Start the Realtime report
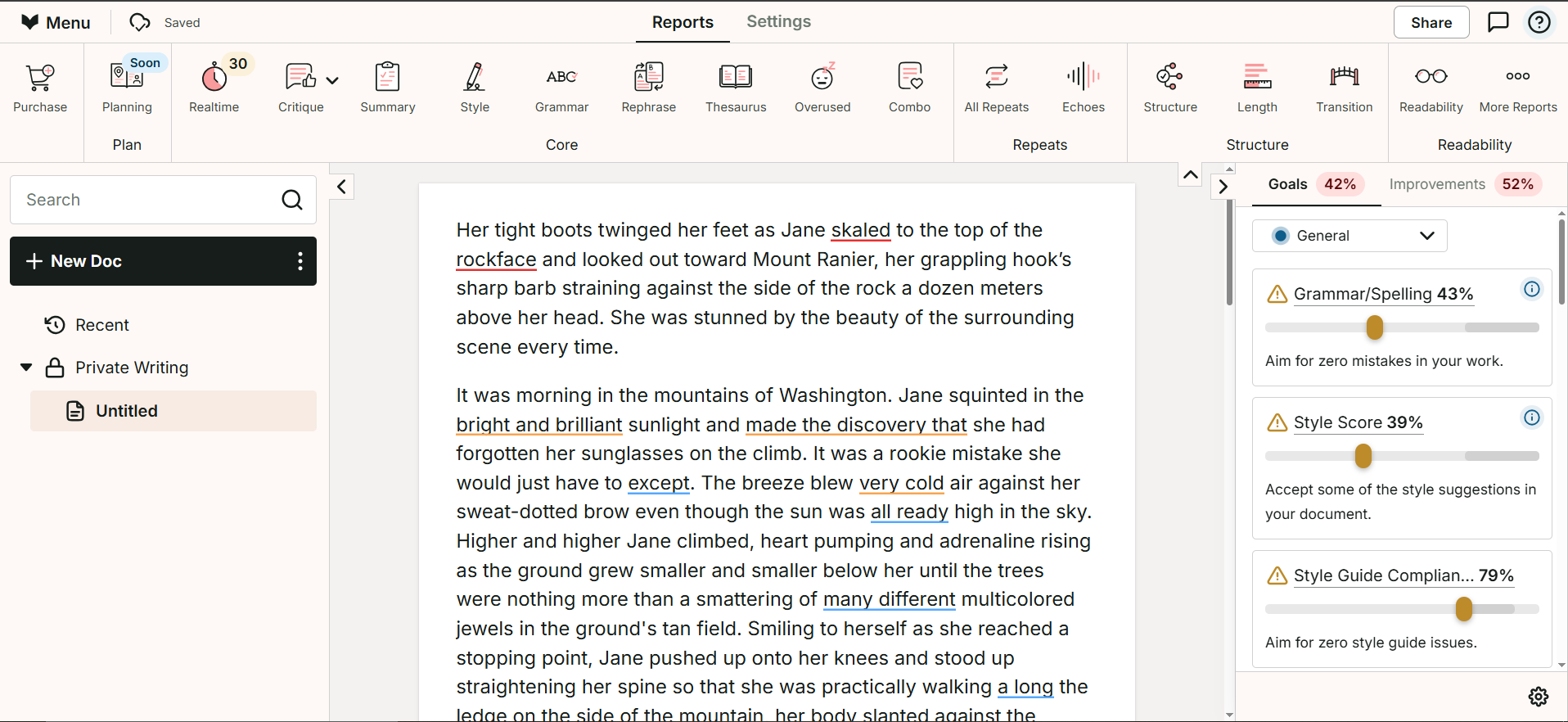Image resolution: width=1568 pixels, height=722 pixels. [214, 88]
